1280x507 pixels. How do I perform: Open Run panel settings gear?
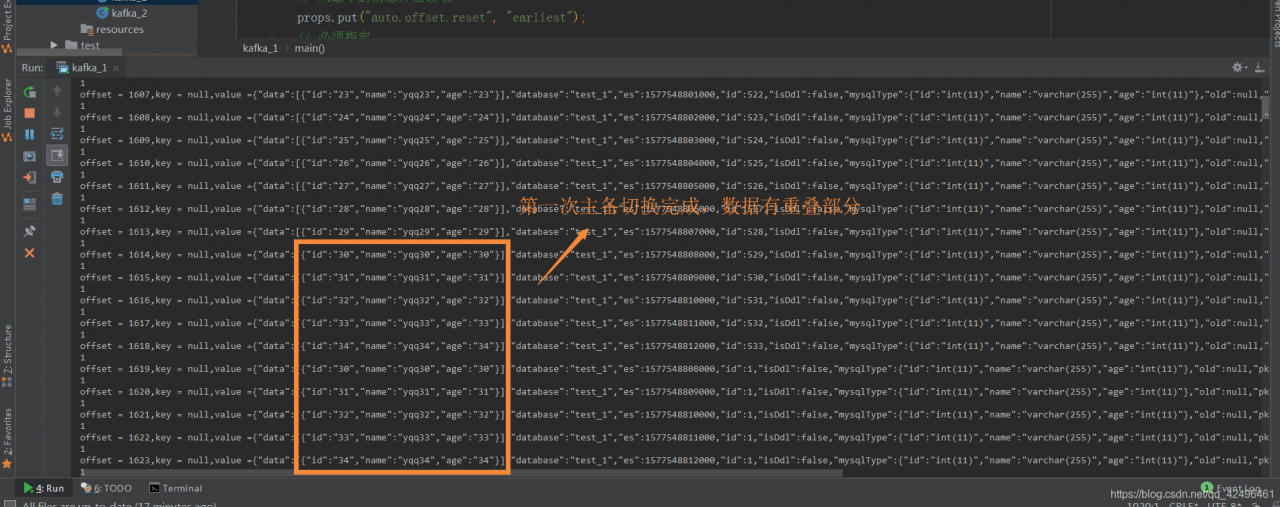[1239, 67]
